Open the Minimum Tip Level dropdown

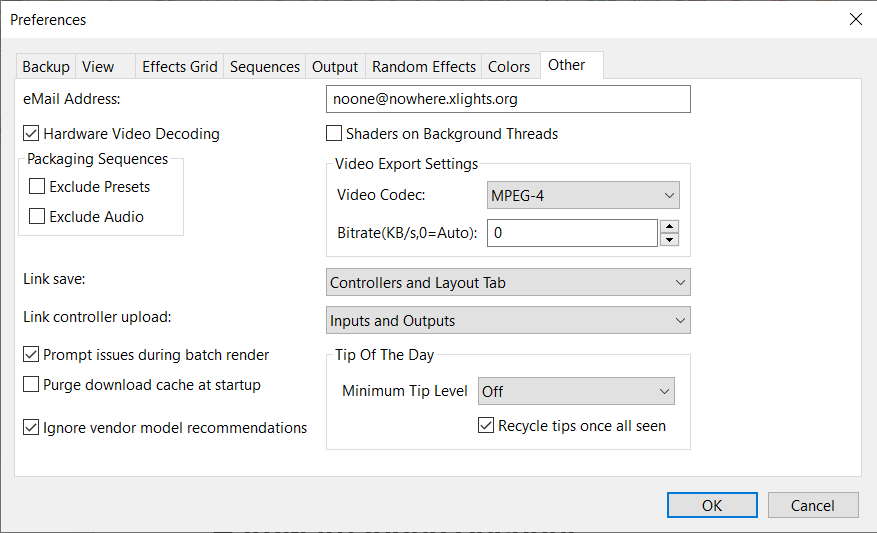pos(576,391)
